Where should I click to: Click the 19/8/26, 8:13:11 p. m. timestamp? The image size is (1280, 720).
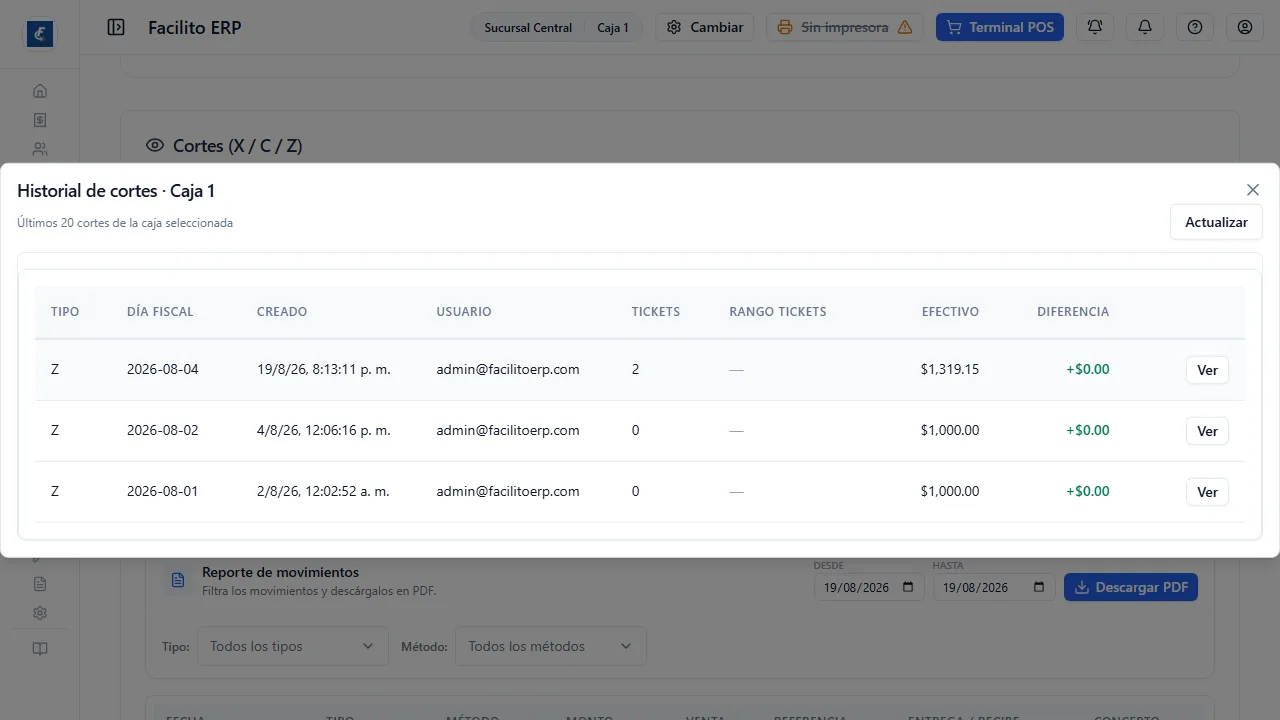coord(324,369)
